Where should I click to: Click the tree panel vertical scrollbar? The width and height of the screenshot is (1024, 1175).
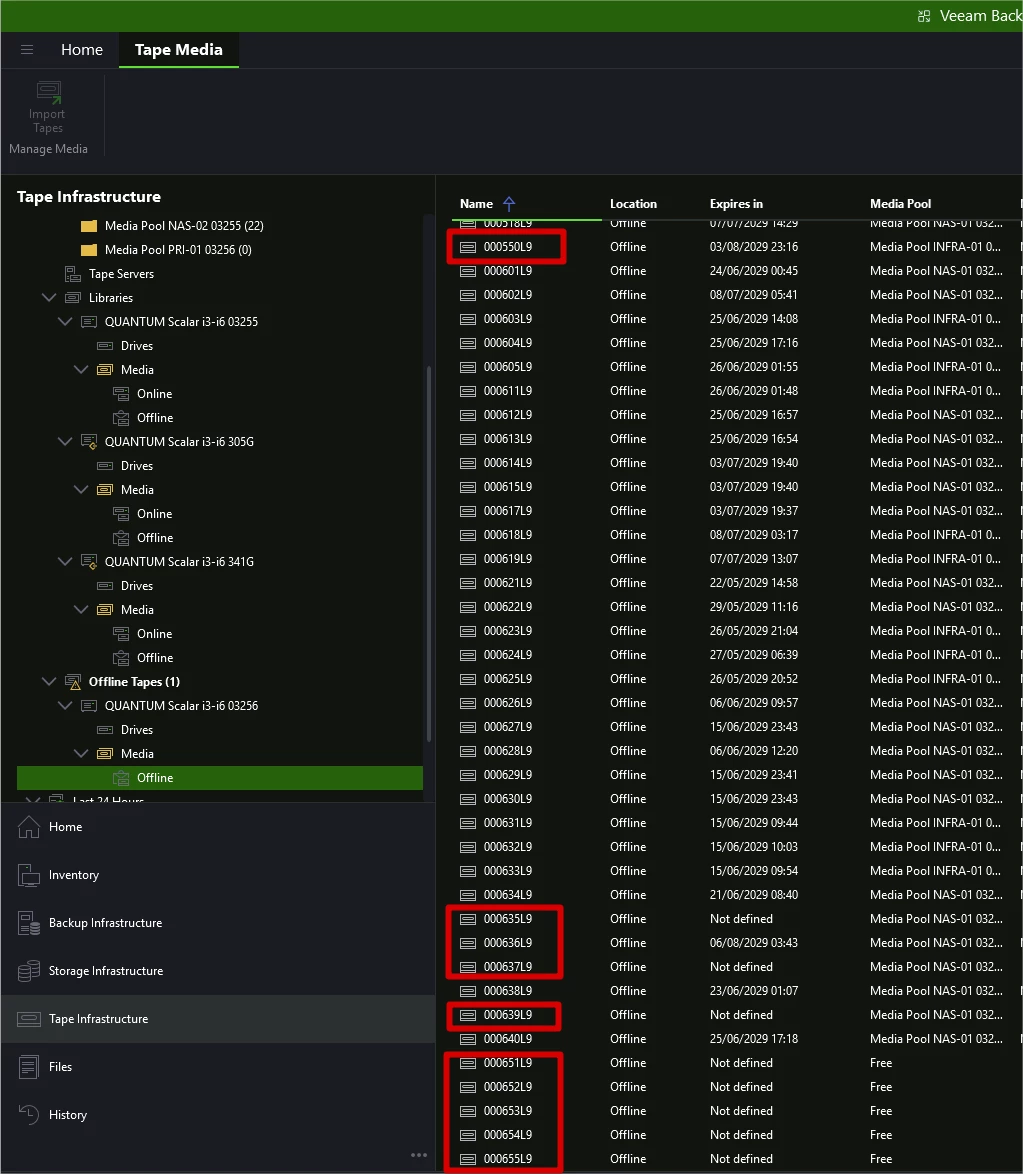[x=429, y=555]
